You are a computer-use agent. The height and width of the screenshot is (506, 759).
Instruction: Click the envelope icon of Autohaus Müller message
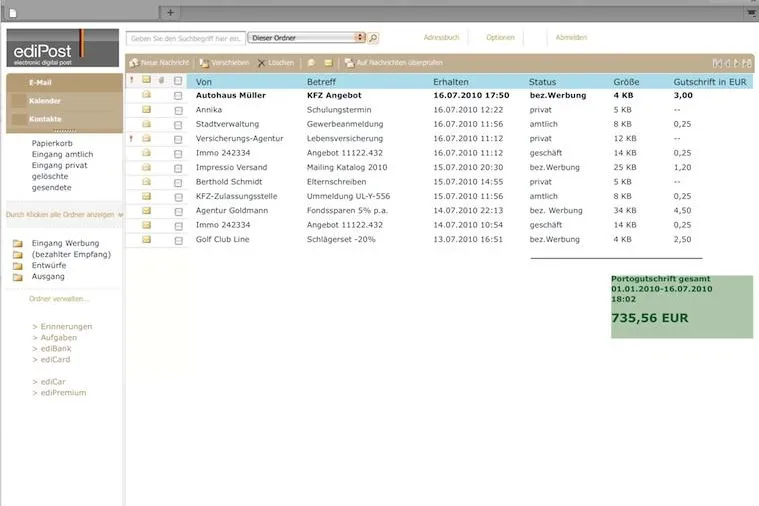tap(146, 94)
